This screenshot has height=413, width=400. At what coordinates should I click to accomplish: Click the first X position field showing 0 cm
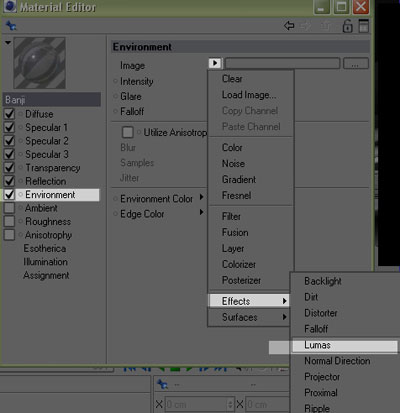click(x=196, y=405)
